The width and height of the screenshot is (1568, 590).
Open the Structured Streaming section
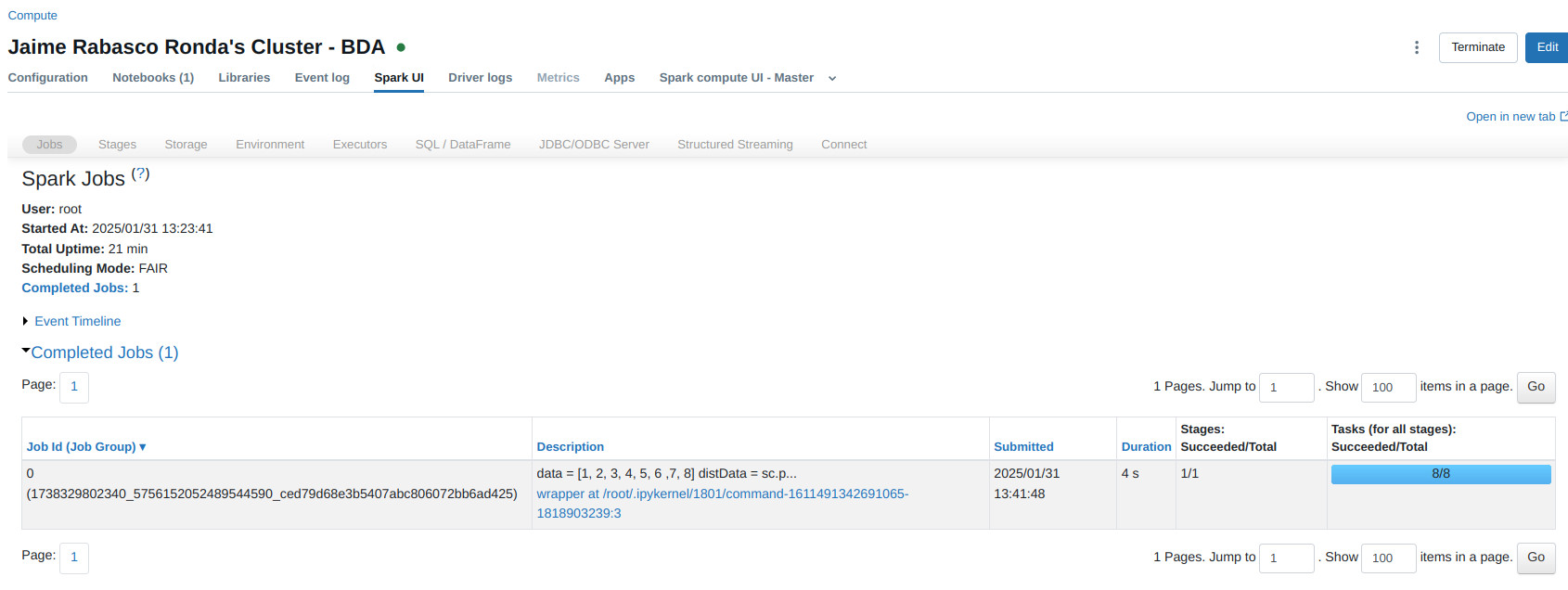click(735, 145)
